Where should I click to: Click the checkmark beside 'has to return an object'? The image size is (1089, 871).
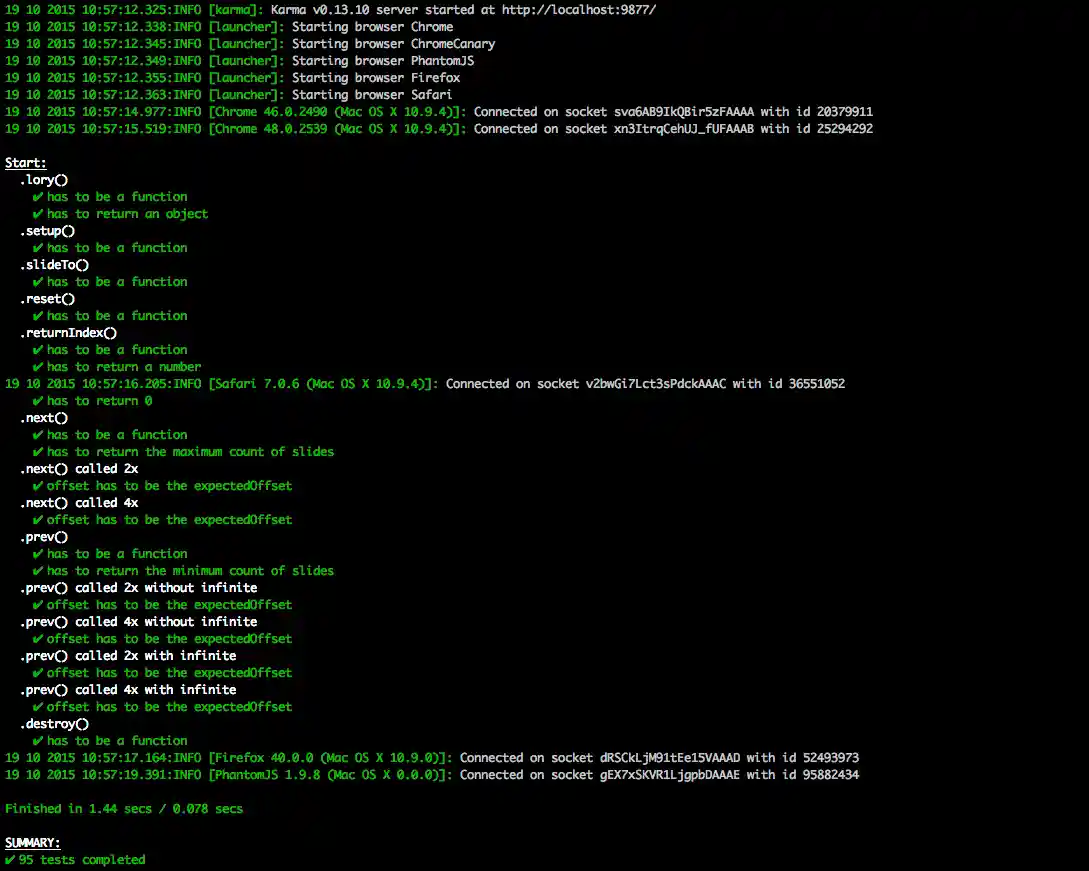[38, 214]
